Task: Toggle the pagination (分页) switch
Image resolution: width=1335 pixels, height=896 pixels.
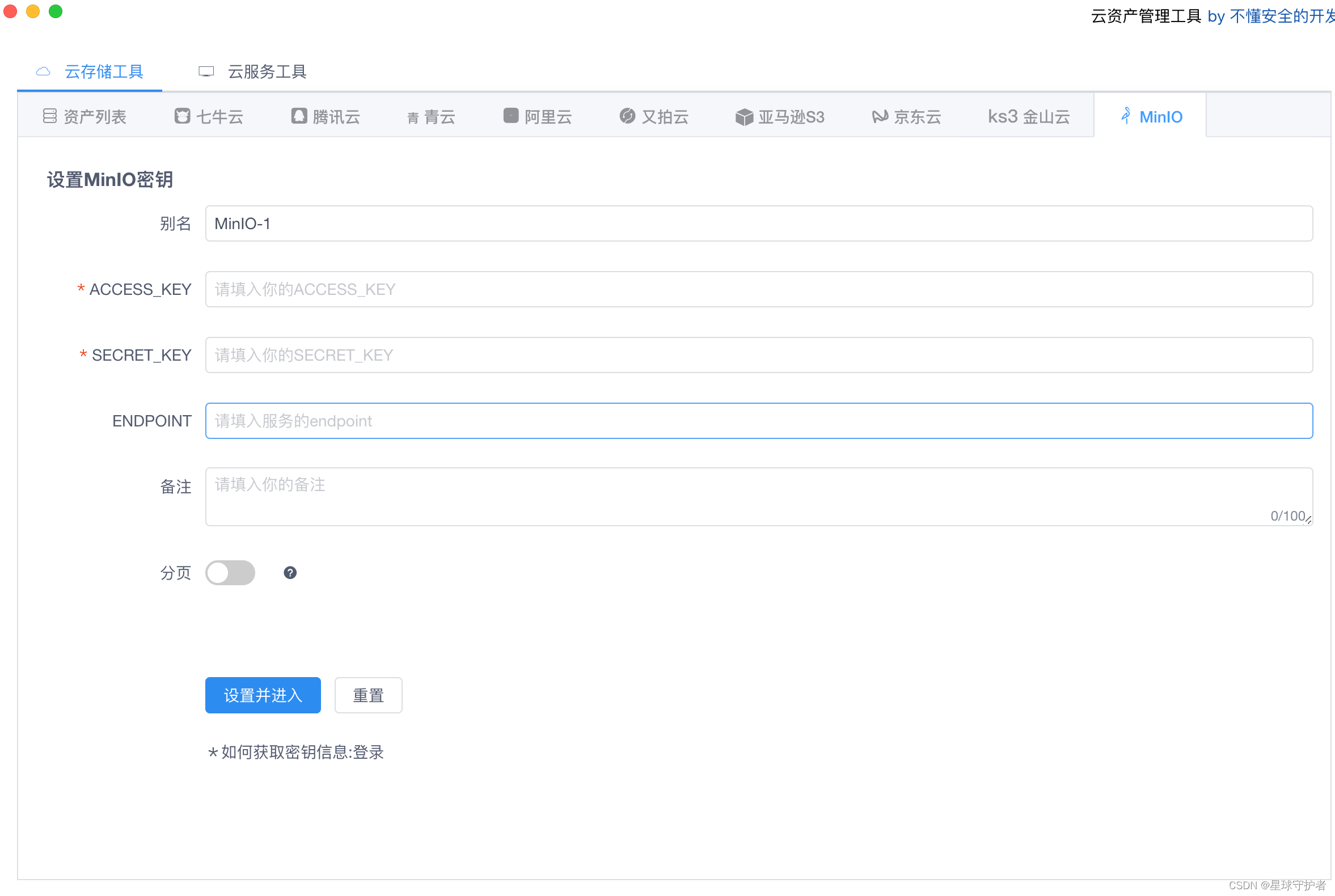Action: 230,573
